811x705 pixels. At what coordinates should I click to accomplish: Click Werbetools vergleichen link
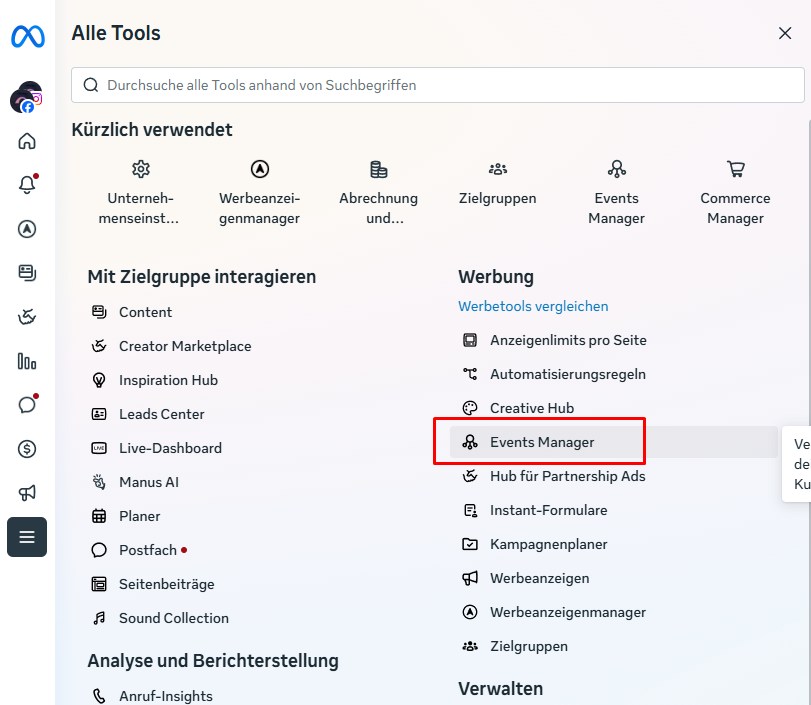(533, 306)
